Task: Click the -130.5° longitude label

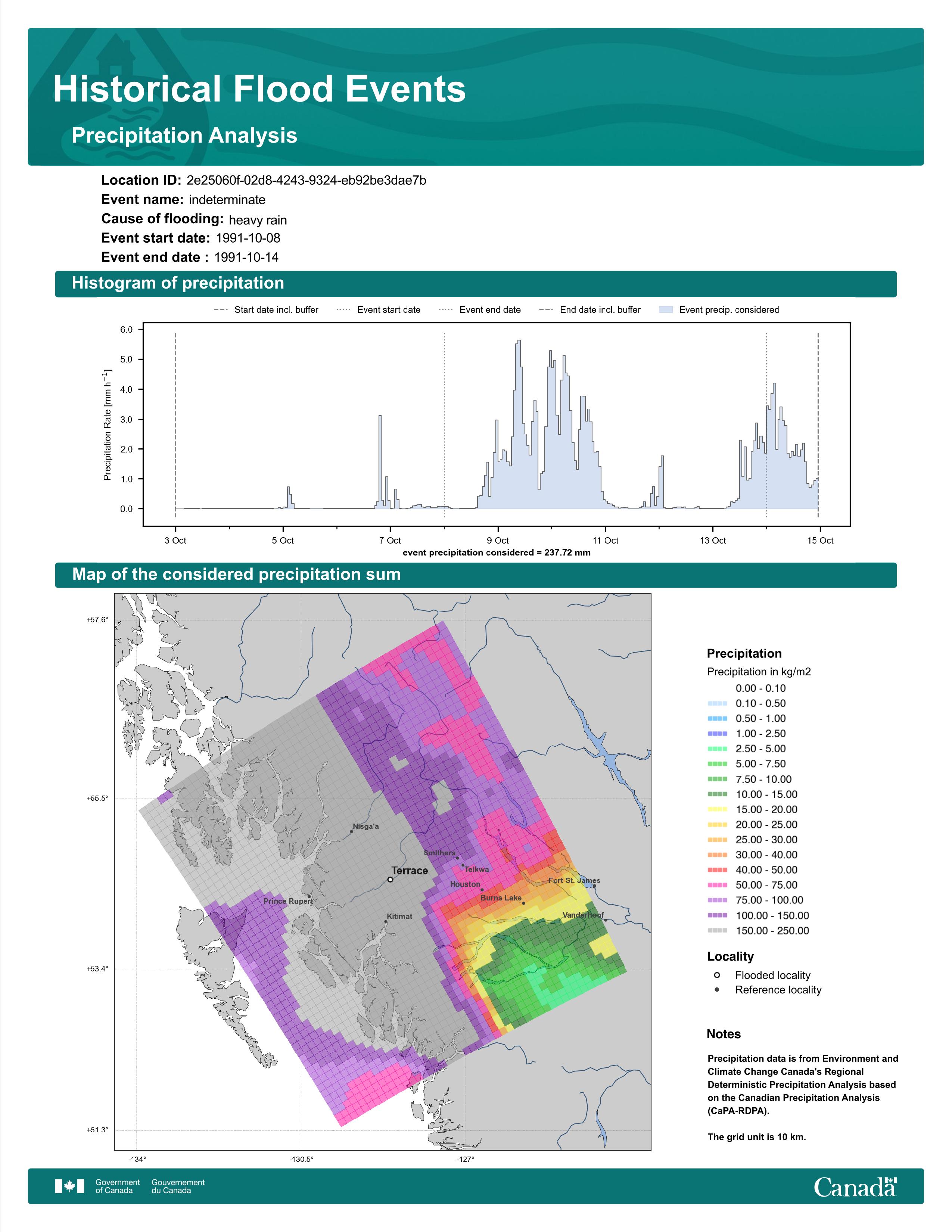Action: point(302,1159)
